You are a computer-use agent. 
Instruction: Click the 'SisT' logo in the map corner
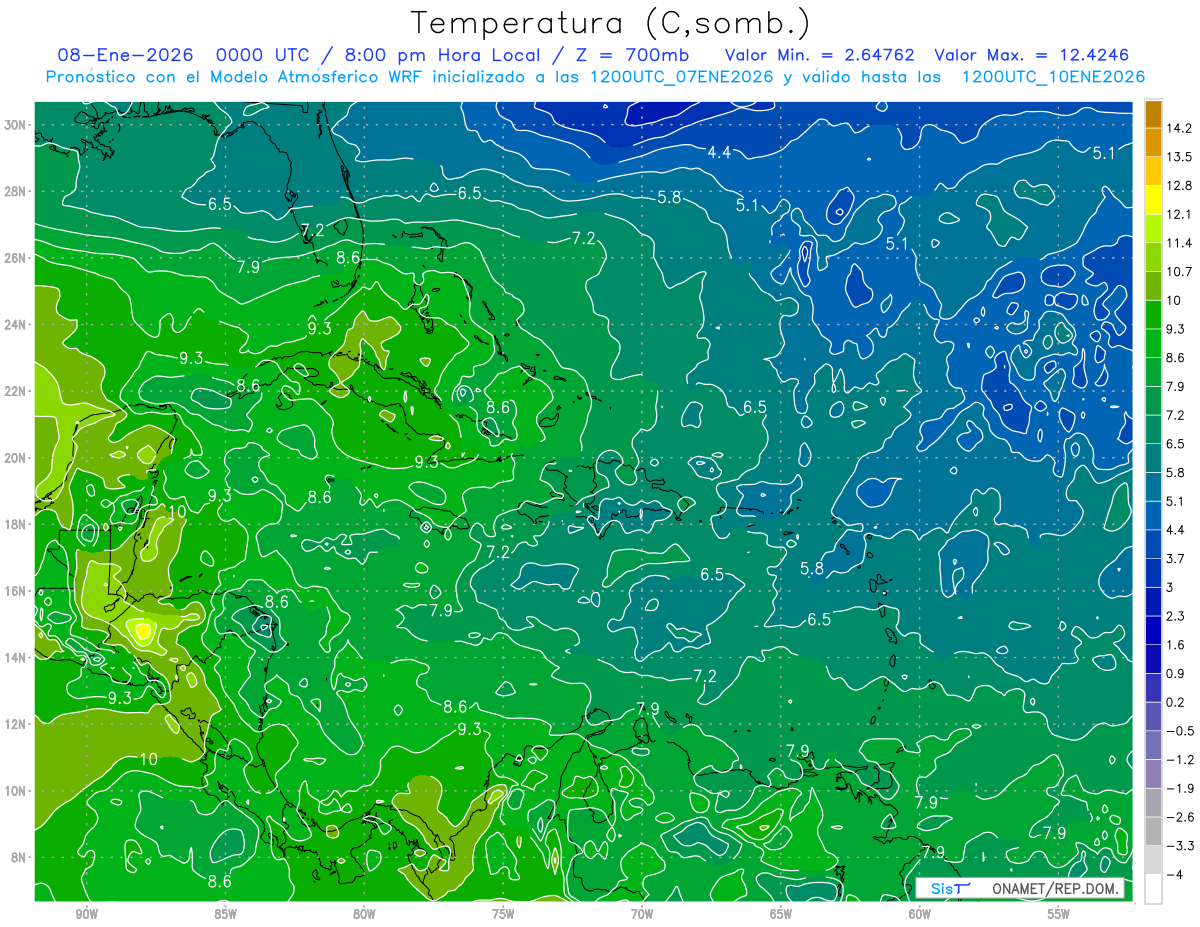[950, 889]
